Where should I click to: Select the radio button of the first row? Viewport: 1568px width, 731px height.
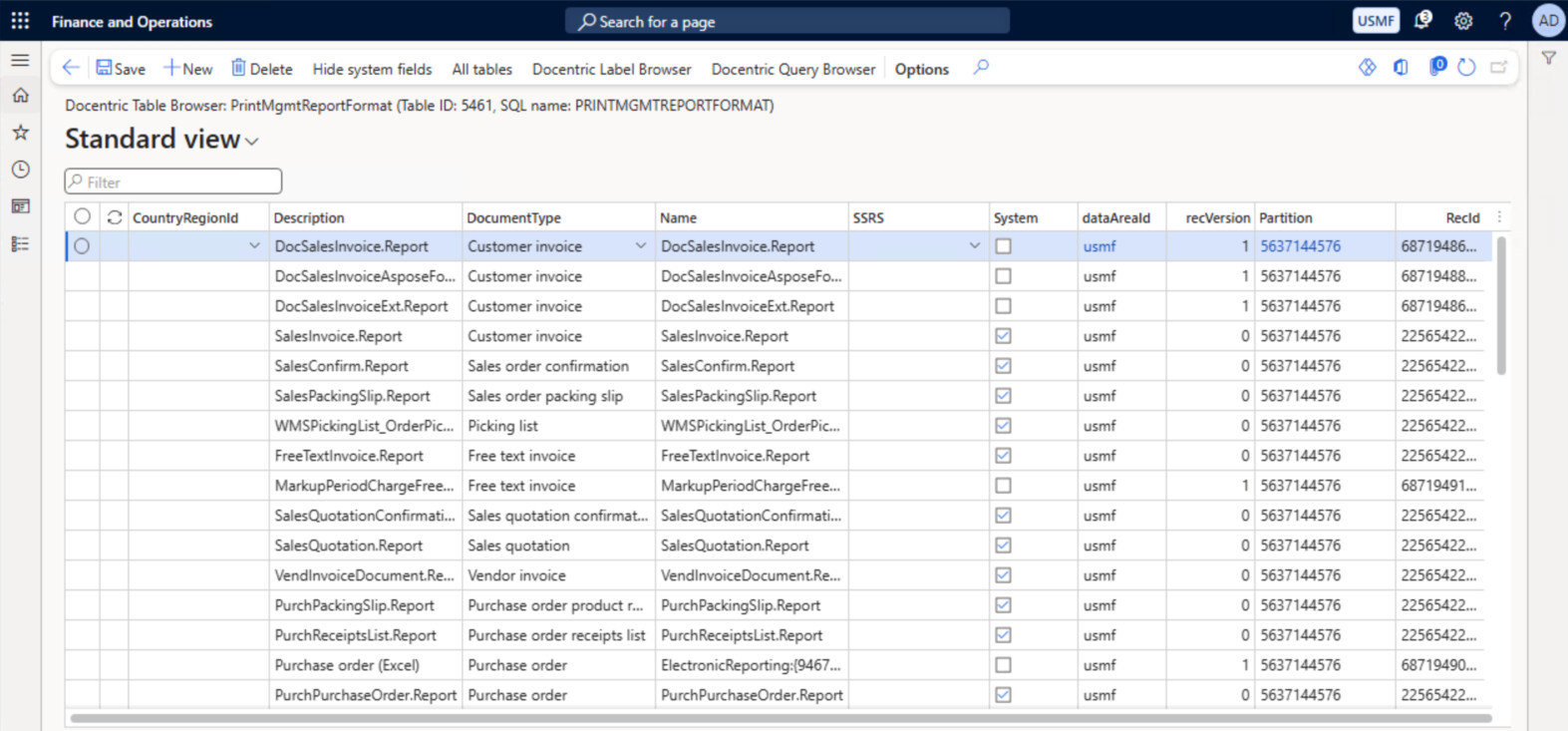coord(82,246)
